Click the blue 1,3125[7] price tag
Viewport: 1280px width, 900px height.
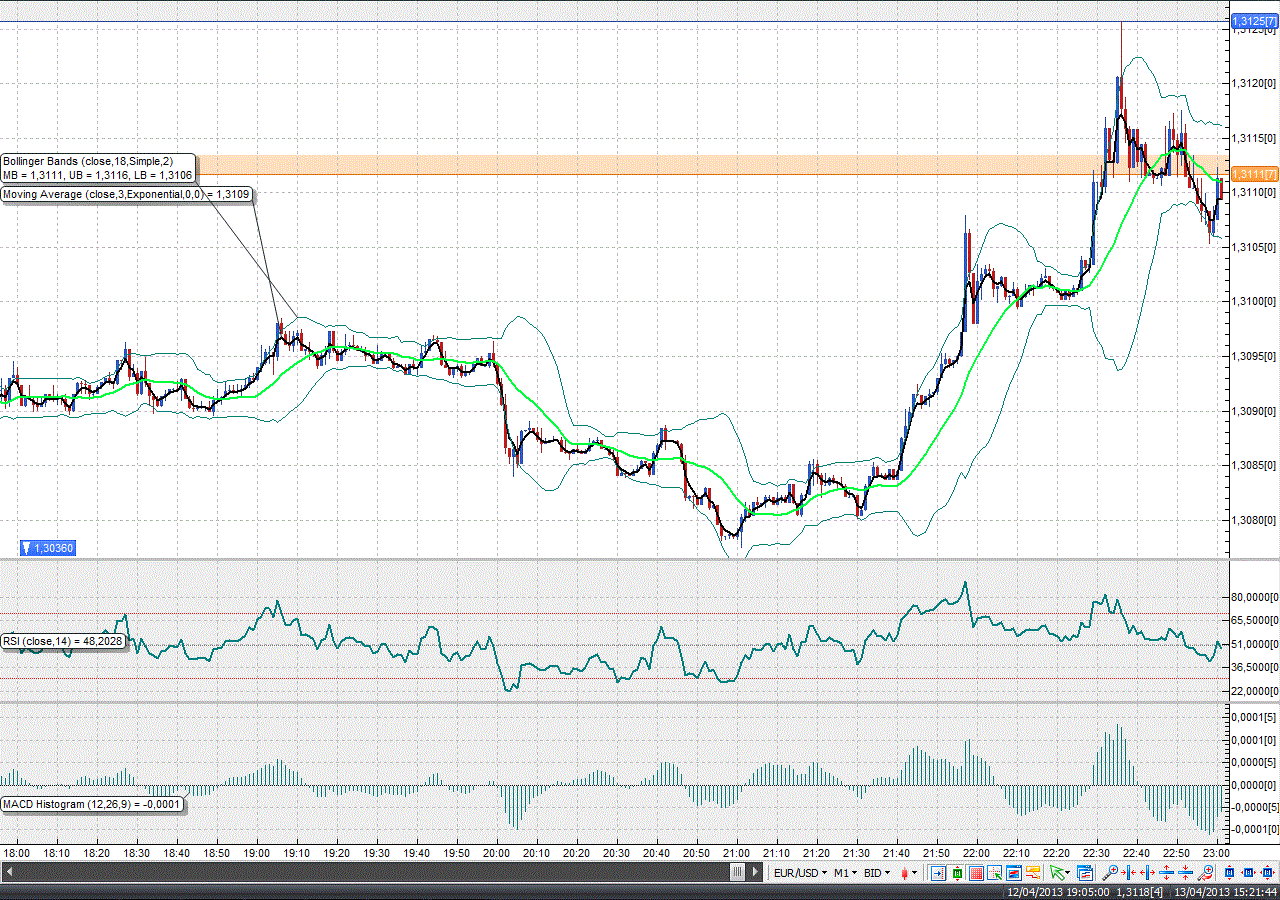tap(1254, 21)
